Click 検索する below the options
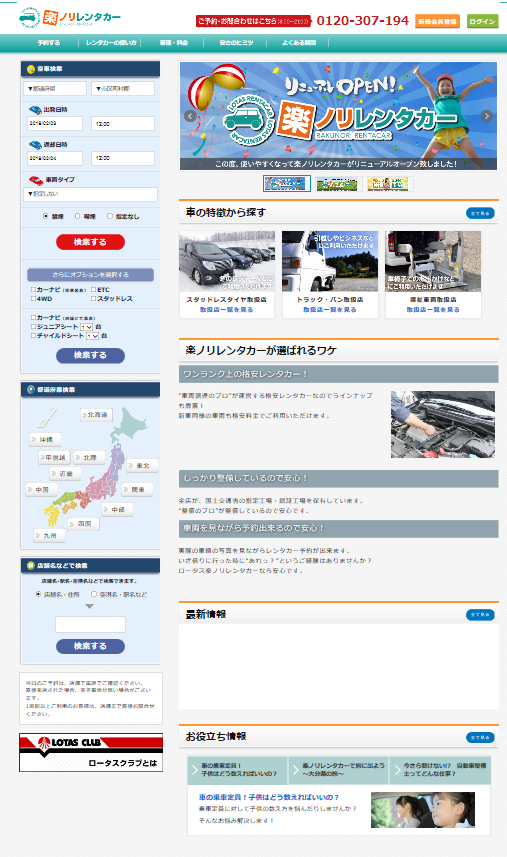This screenshot has height=857, width=507. pos(90,355)
